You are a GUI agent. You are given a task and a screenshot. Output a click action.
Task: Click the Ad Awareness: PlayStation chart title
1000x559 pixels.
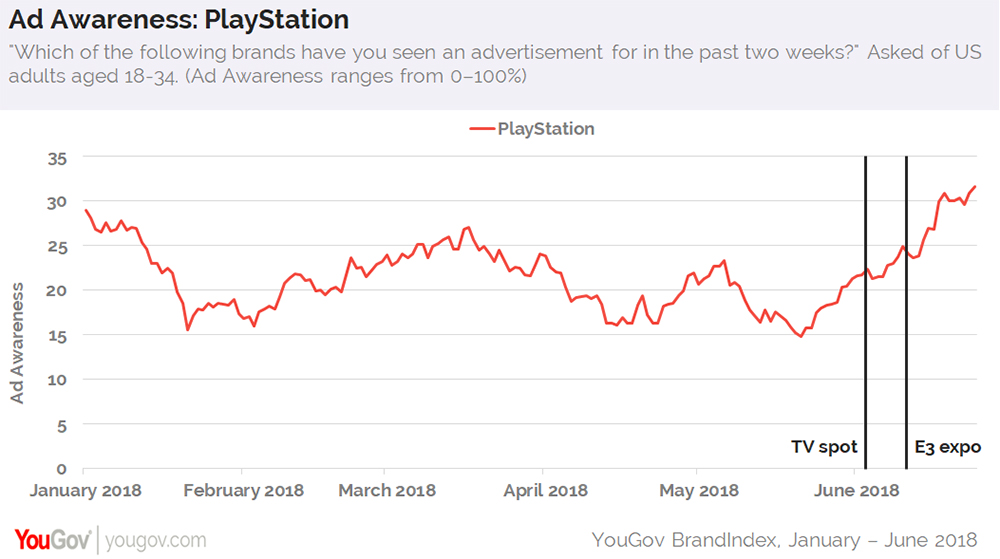pos(179,20)
